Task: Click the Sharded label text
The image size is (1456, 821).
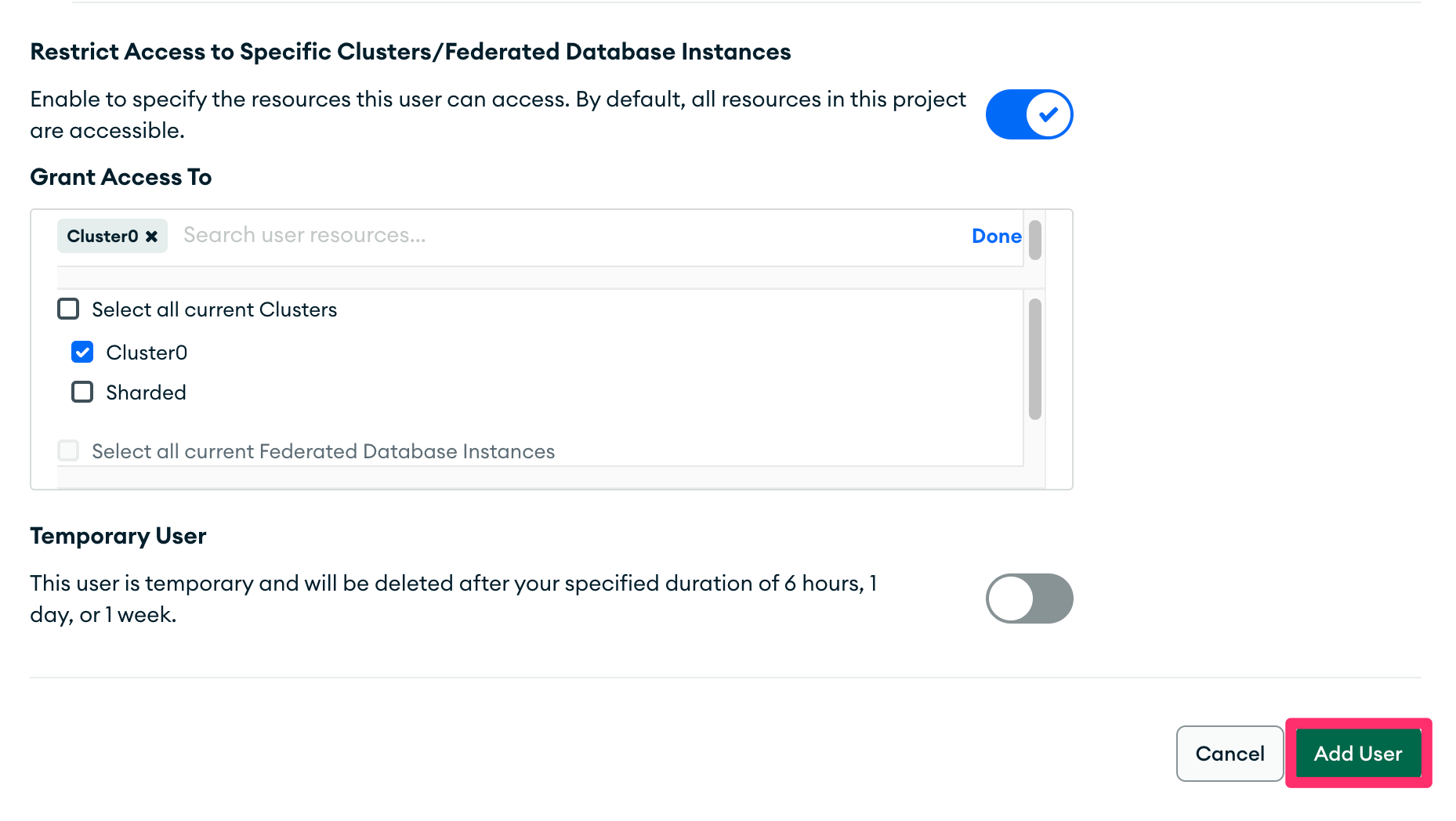Action: coord(146,392)
